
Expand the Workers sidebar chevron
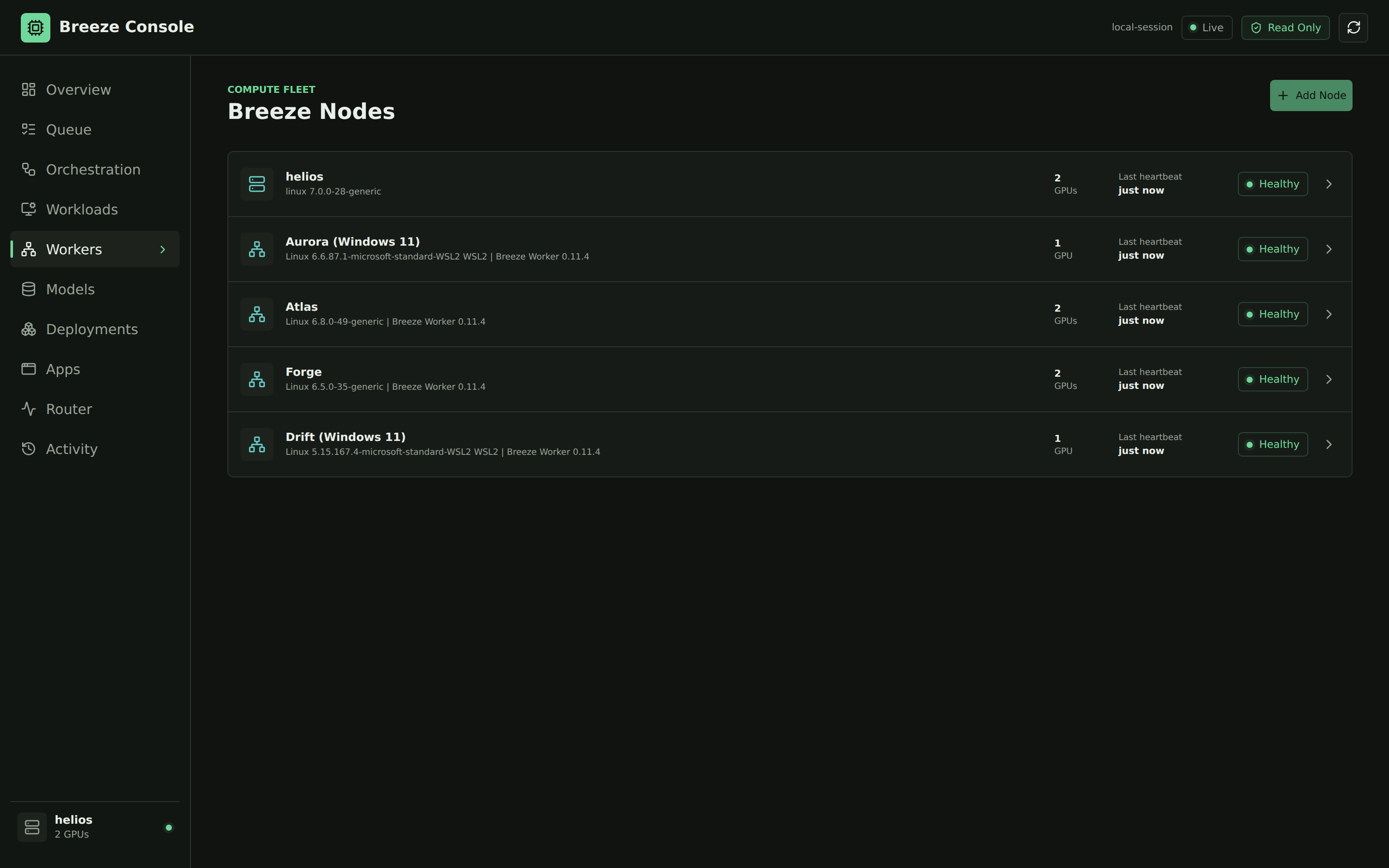click(x=162, y=249)
